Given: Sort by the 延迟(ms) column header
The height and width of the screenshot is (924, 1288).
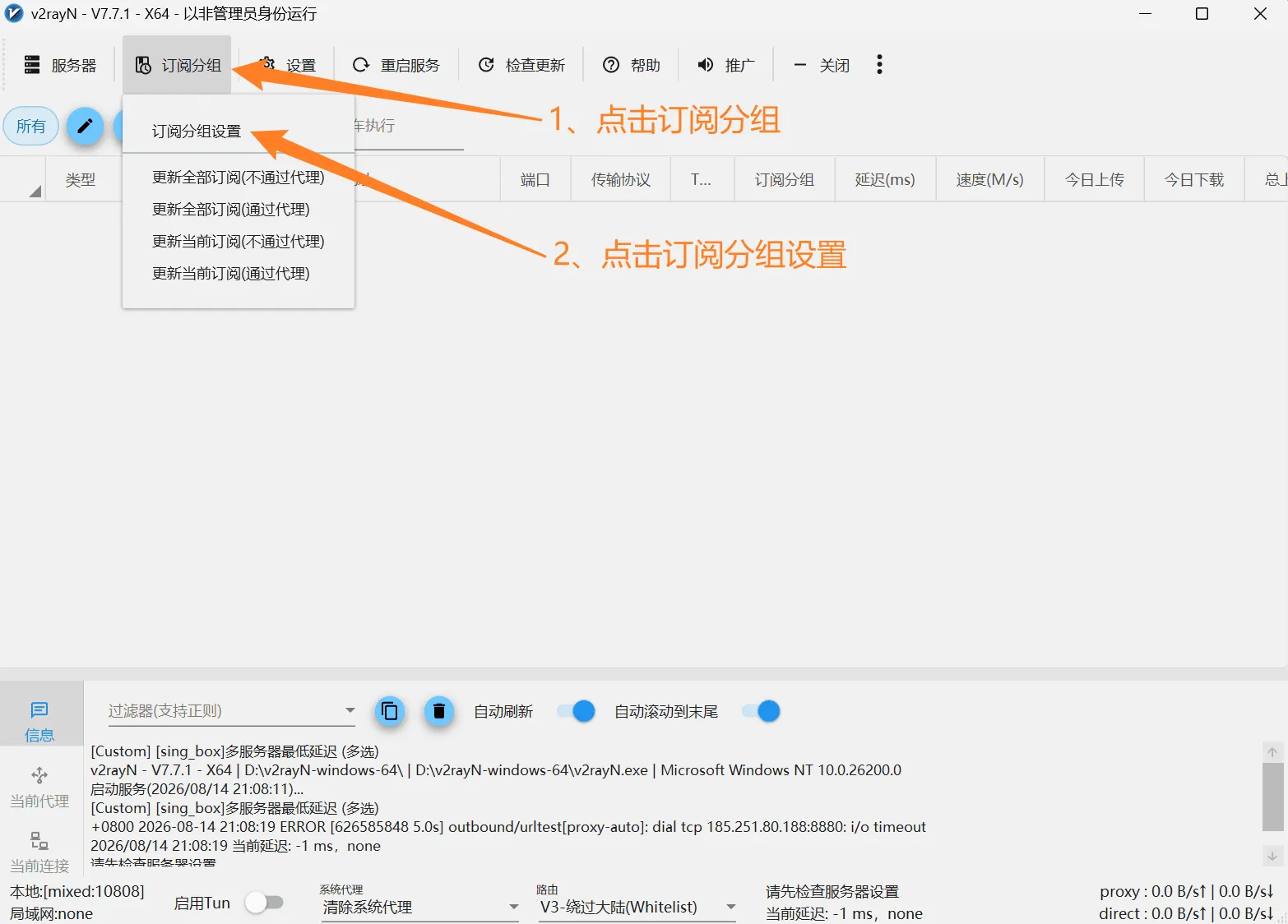Looking at the screenshot, I should (885, 179).
